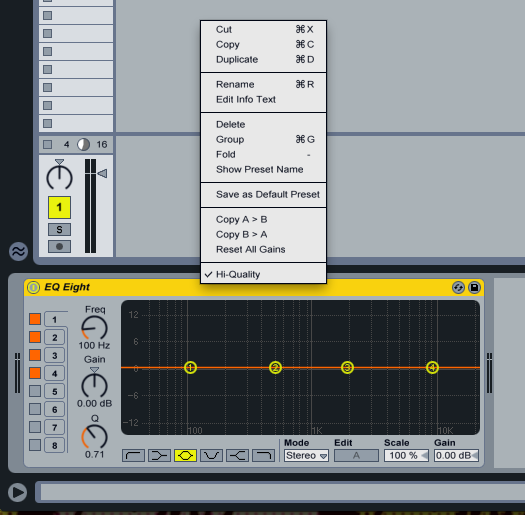Choose Copy from context menu
Viewport: 525px width, 515px height.
pos(264,44)
